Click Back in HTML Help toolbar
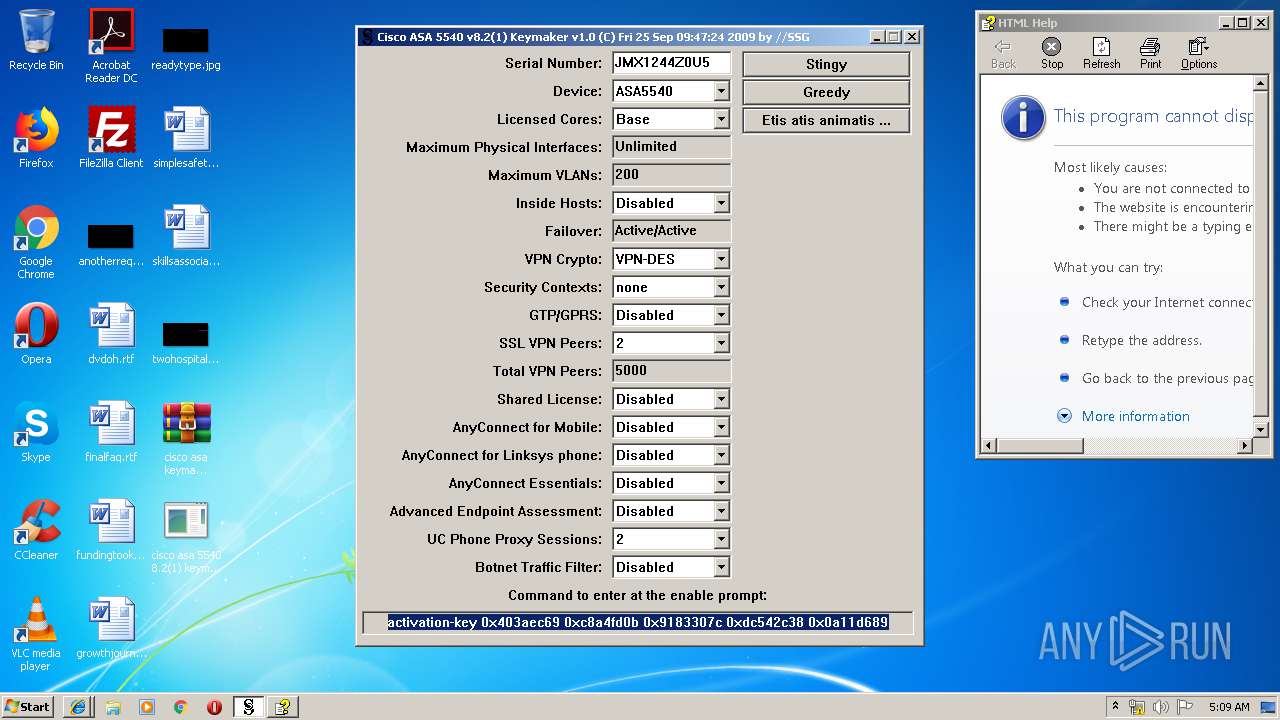The height and width of the screenshot is (720, 1280). 1003,54
